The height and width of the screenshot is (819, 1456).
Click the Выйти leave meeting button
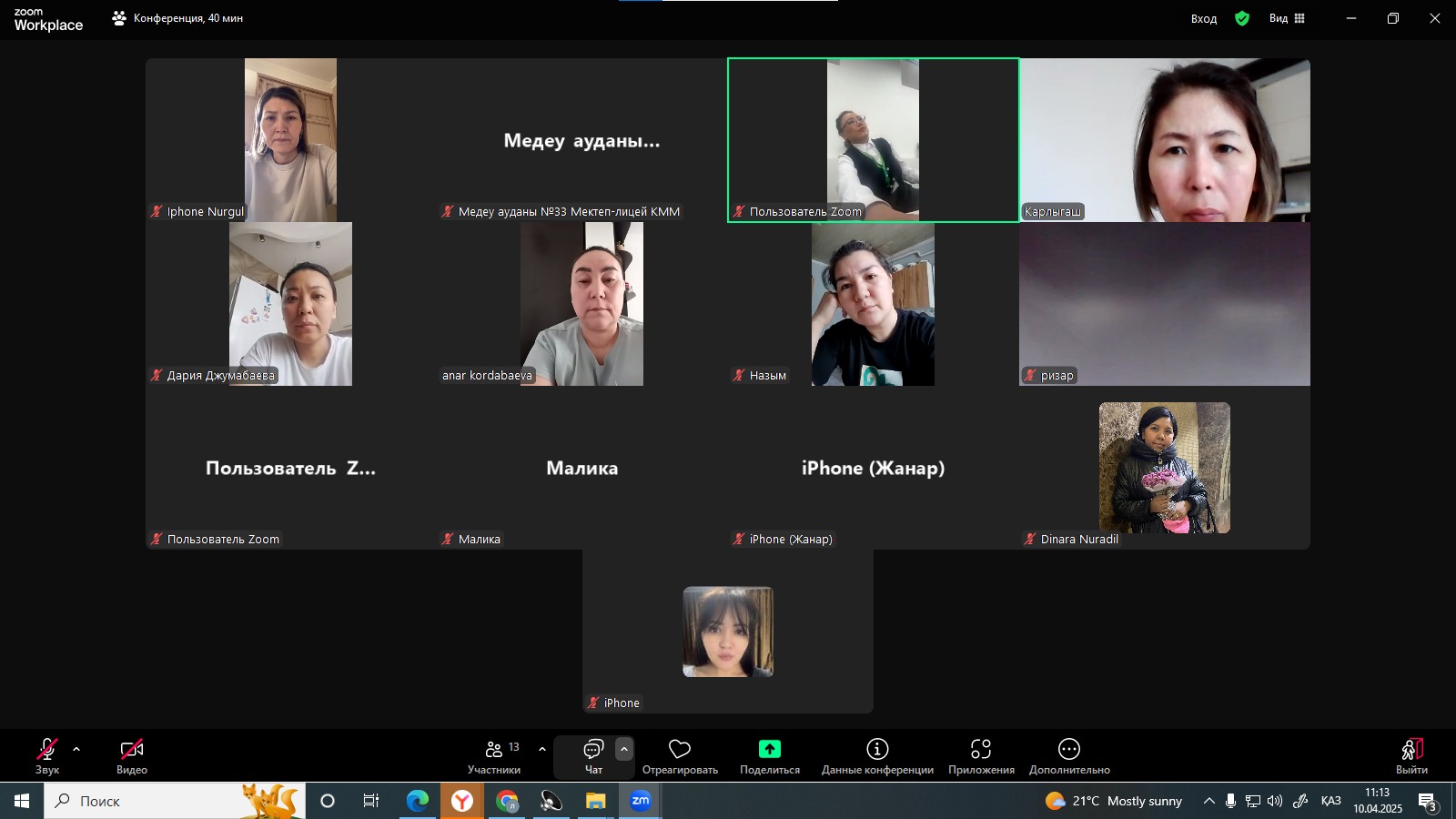tap(1411, 755)
